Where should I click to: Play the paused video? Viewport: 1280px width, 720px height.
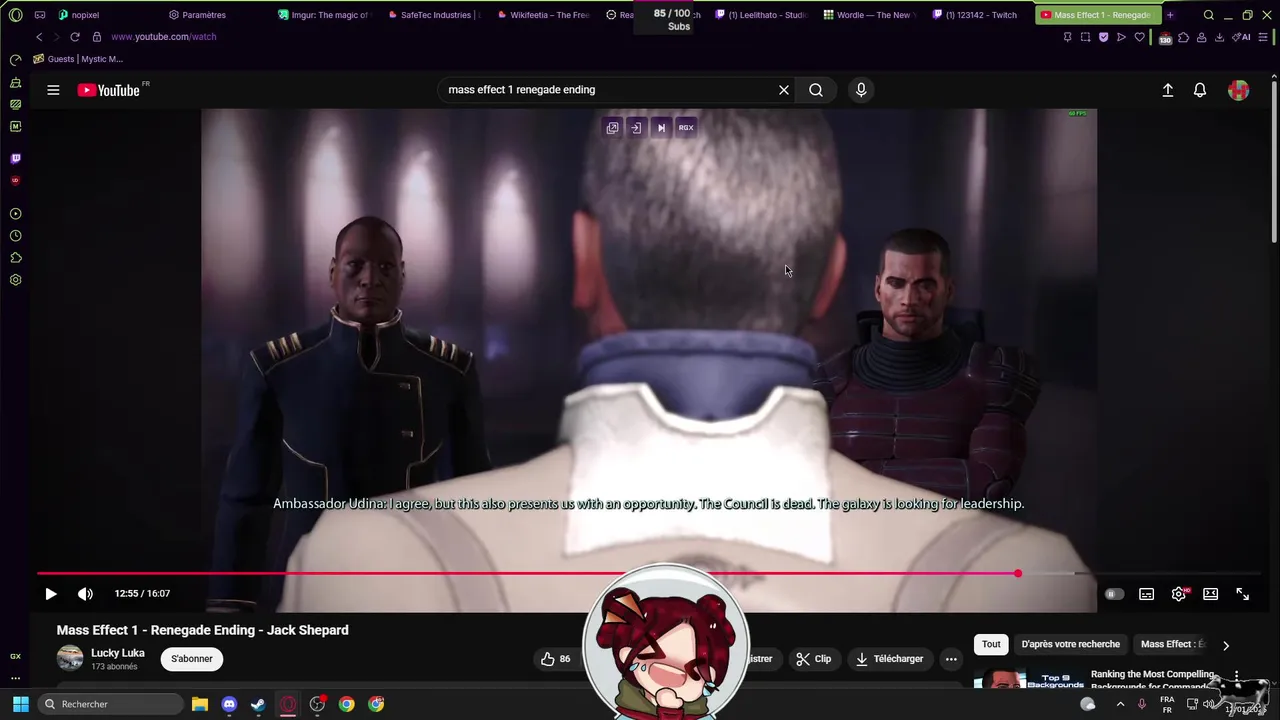point(51,594)
